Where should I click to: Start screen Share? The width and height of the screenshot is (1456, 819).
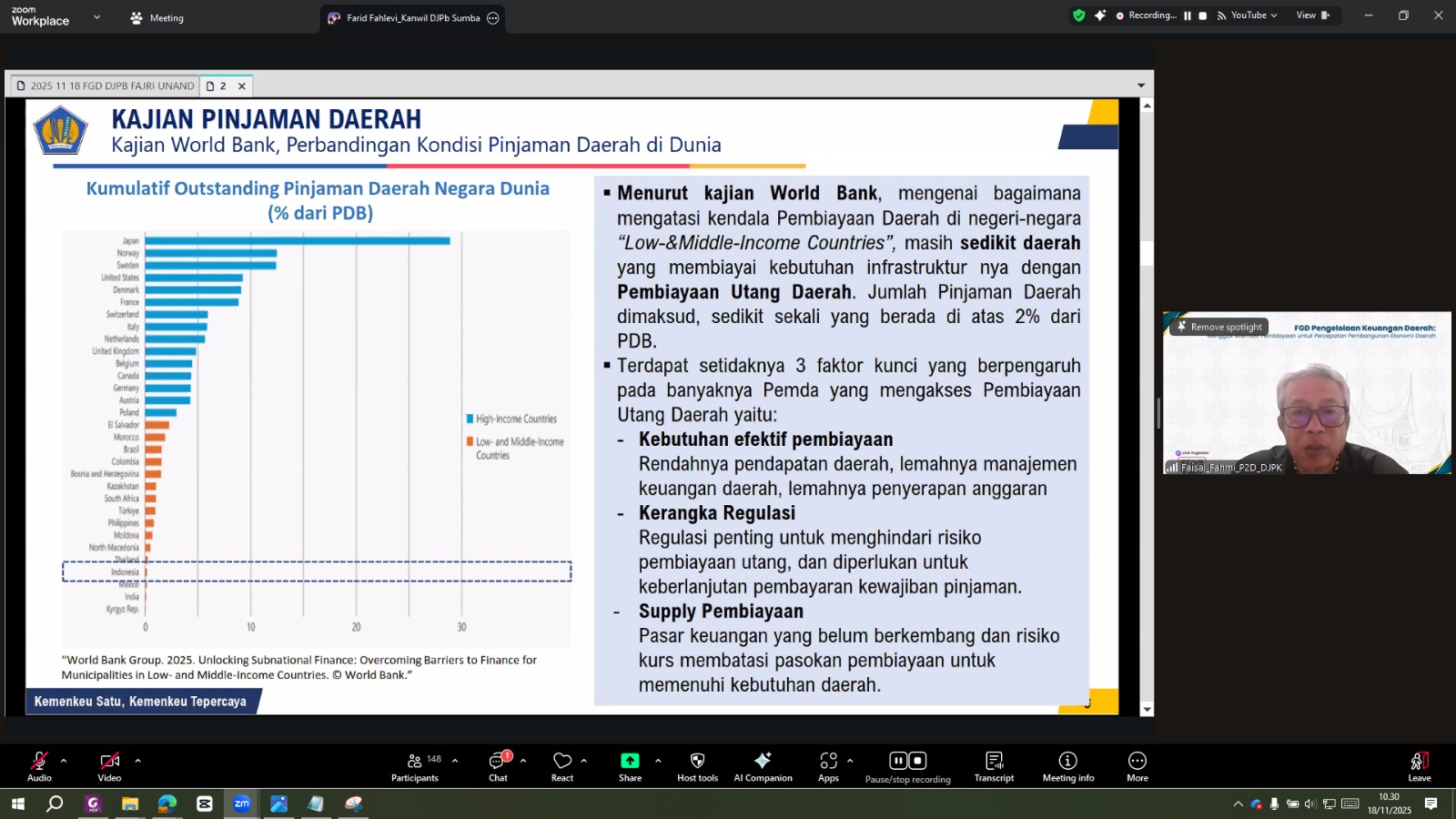[x=630, y=766]
